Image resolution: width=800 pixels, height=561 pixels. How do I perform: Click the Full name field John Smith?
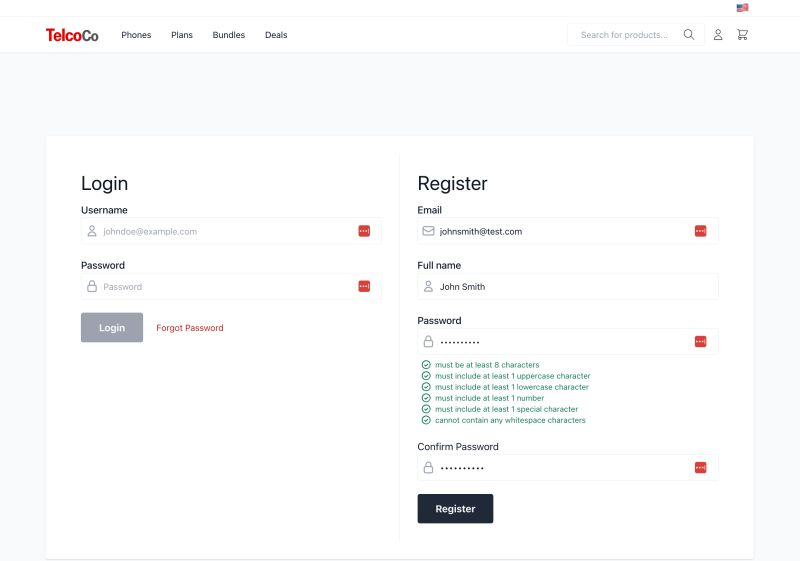(568, 286)
